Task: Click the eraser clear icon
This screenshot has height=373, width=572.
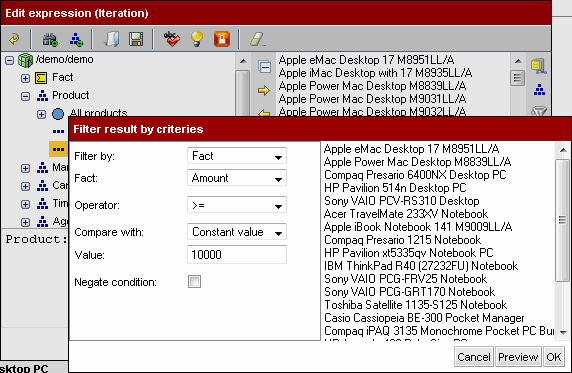Action: coord(258,39)
